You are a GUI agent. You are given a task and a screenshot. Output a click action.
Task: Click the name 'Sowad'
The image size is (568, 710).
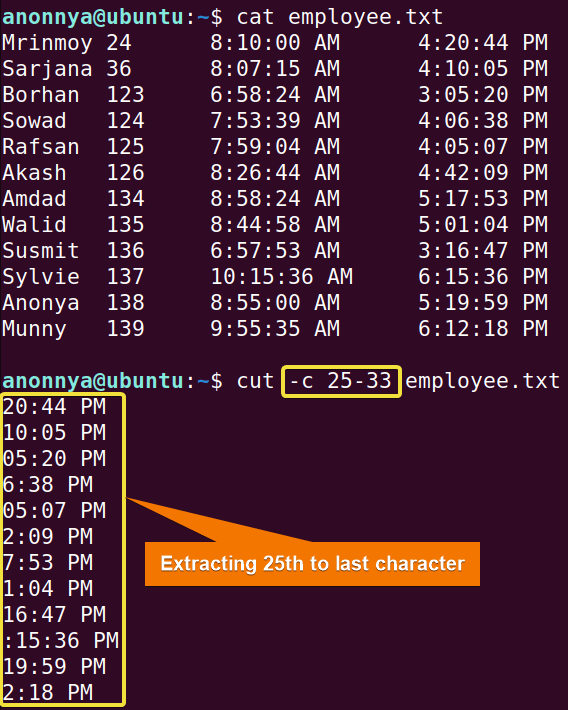(x=34, y=121)
